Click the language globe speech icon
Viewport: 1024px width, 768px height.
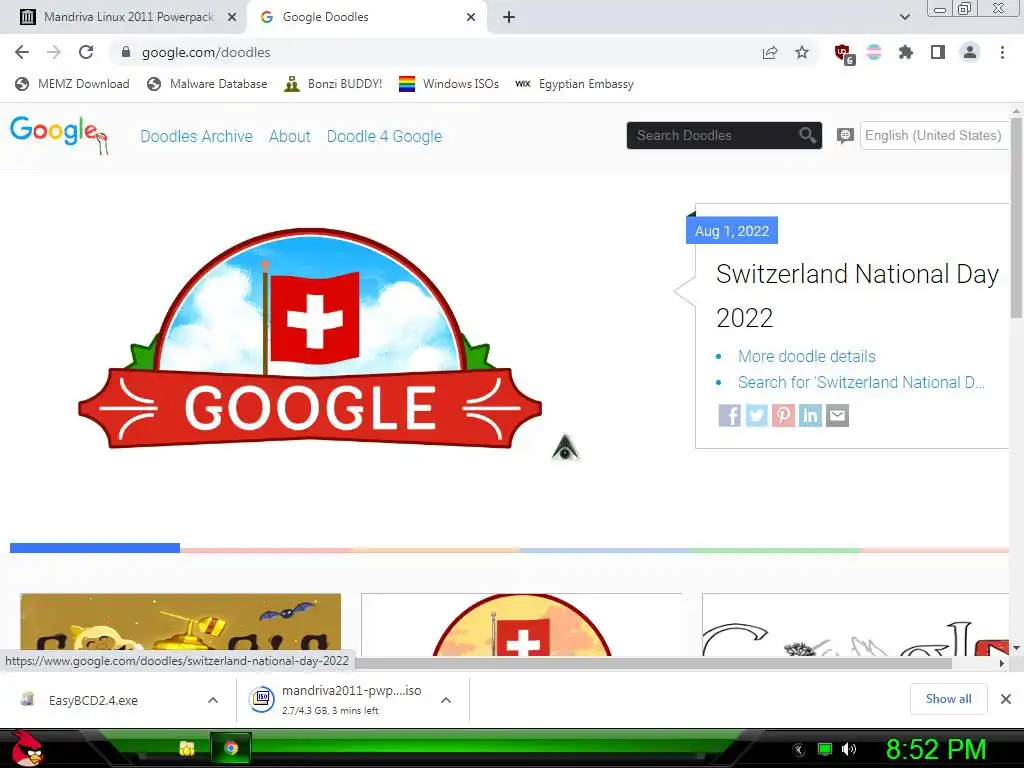click(845, 136)
